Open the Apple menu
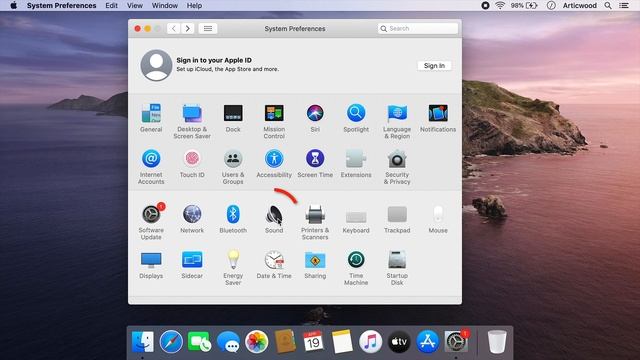640x360 pixels. pos(13,5)
